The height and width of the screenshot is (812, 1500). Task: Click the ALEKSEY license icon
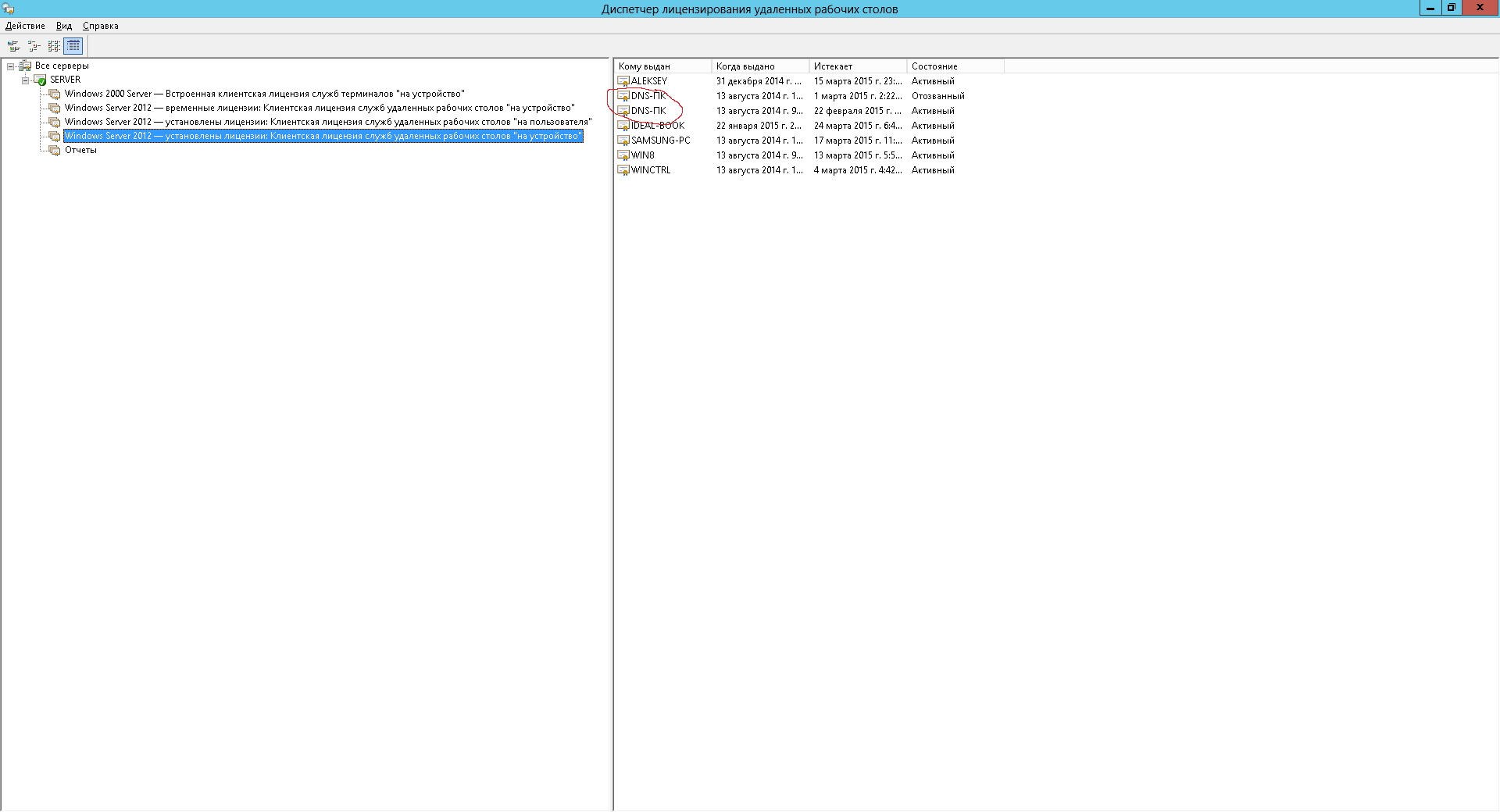pos(623,81)
